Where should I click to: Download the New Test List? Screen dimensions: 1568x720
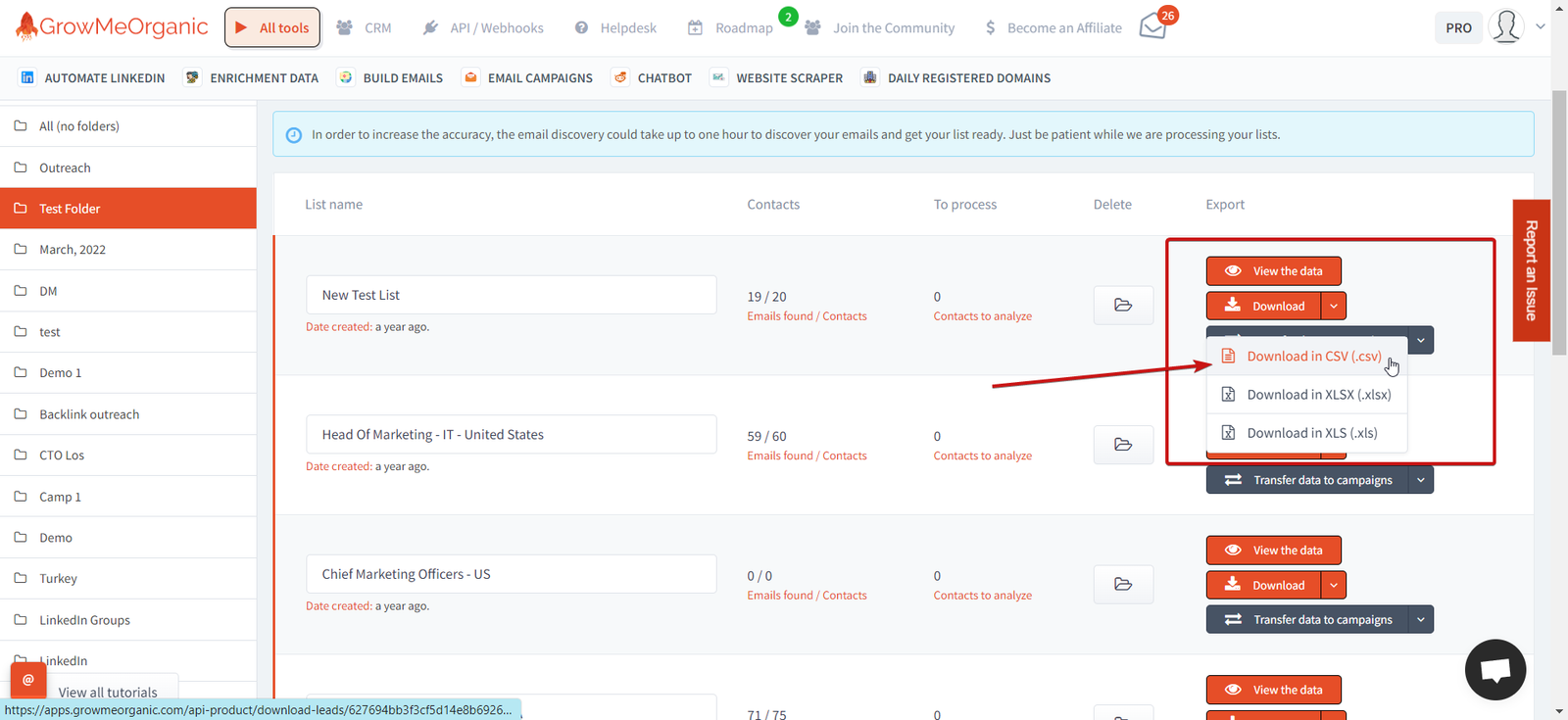(1263, 306)
